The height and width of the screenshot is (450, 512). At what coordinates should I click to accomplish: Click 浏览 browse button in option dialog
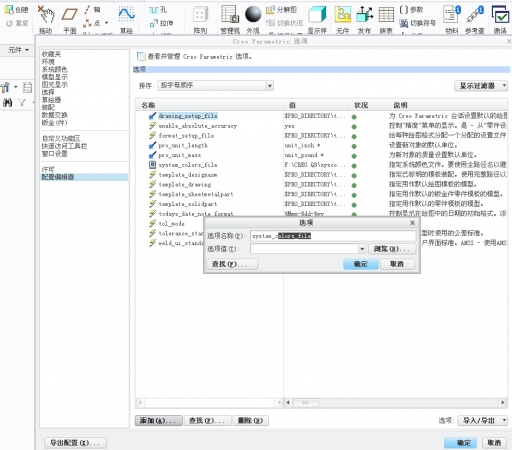392,249
